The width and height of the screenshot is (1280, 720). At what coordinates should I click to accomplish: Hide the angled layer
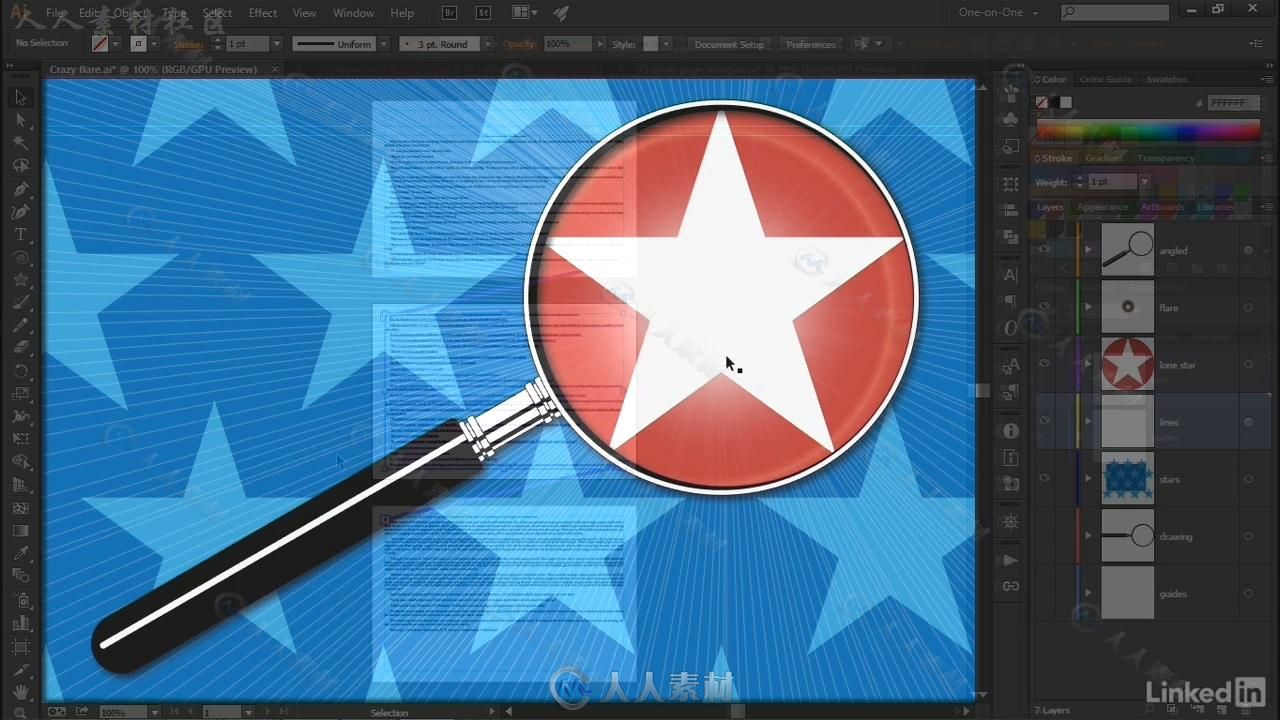click(x=1044, y=250)
